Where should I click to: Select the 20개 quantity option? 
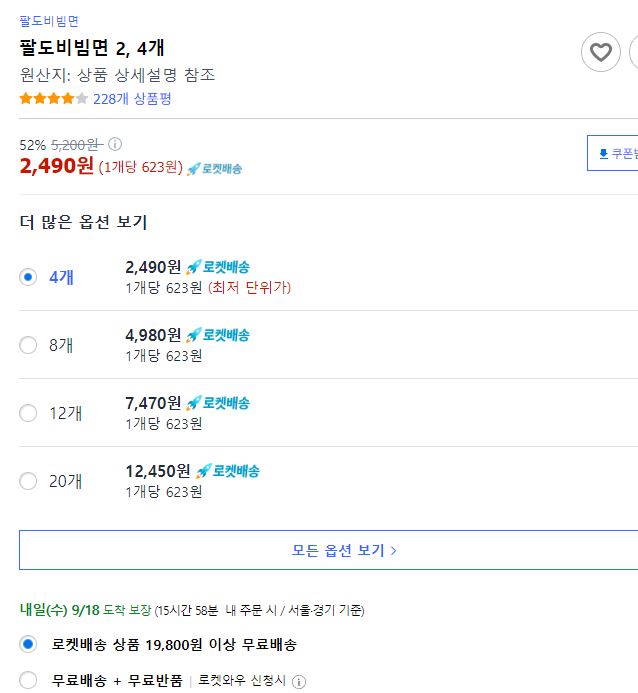tap(28, 481)
